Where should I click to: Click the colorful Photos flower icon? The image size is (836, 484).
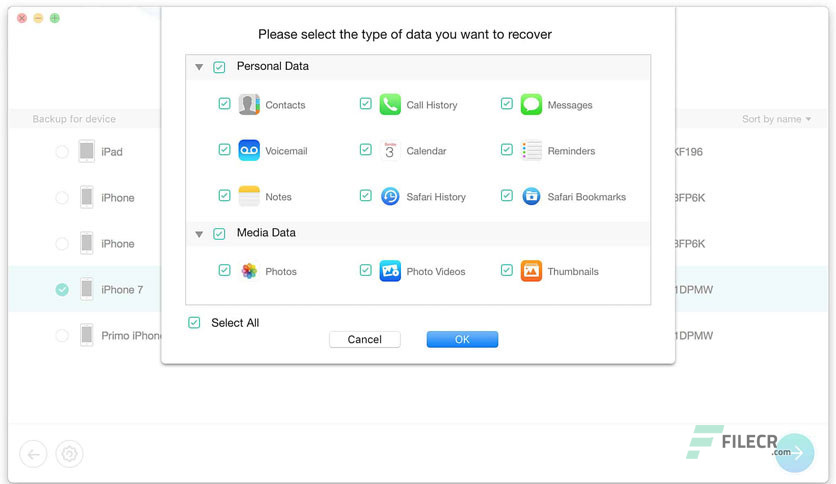click(249, 271)
